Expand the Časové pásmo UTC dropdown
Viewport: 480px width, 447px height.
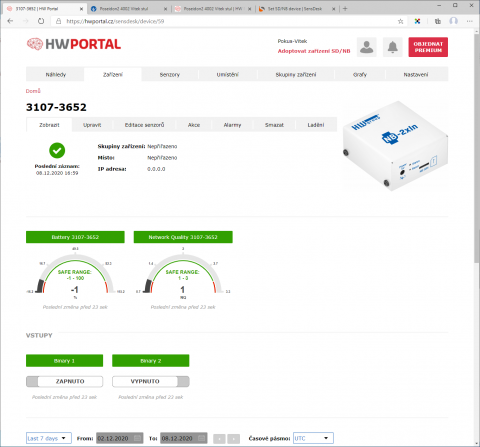(x=313, y=438)
